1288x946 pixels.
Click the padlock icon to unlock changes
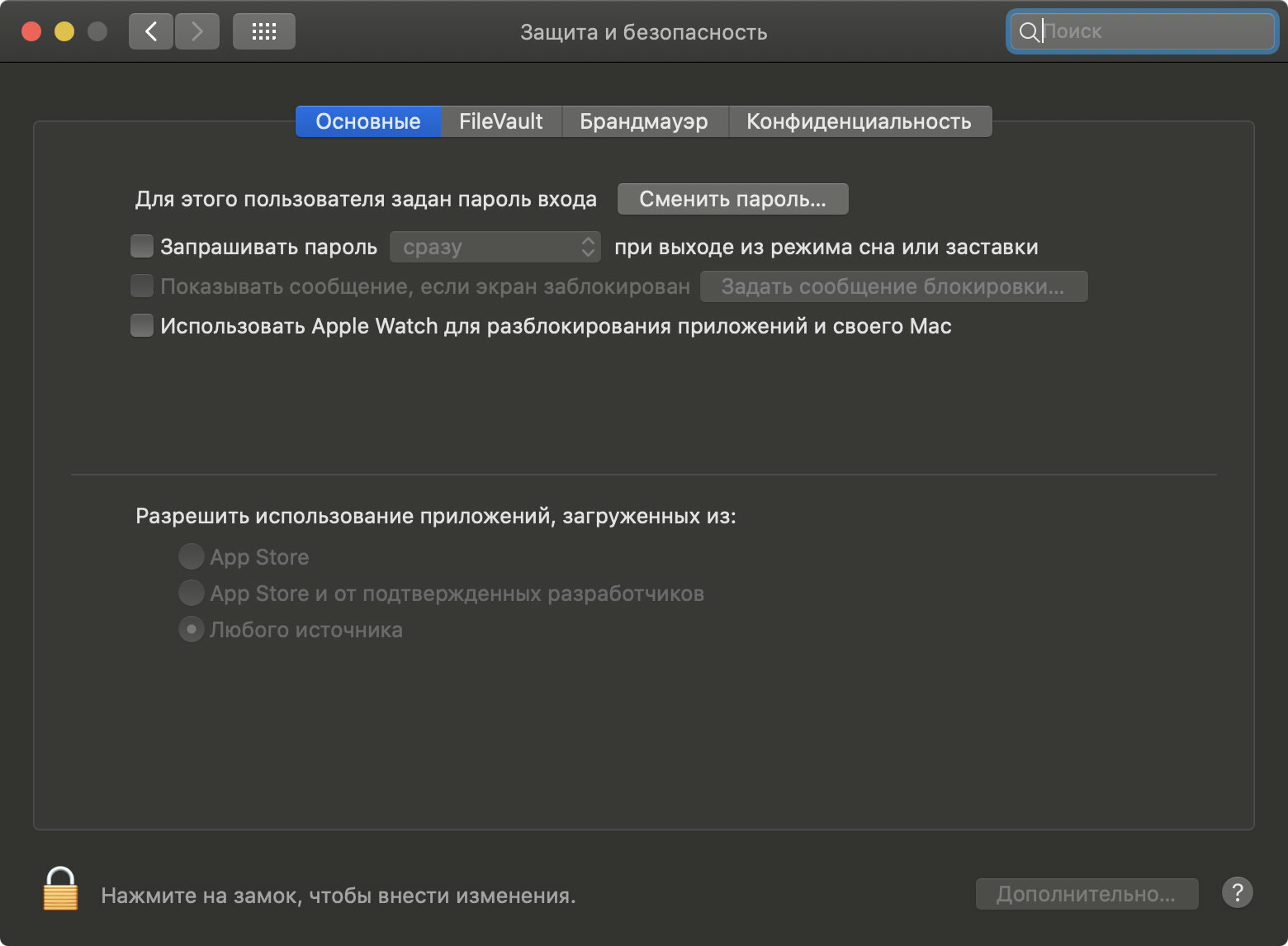60,889
